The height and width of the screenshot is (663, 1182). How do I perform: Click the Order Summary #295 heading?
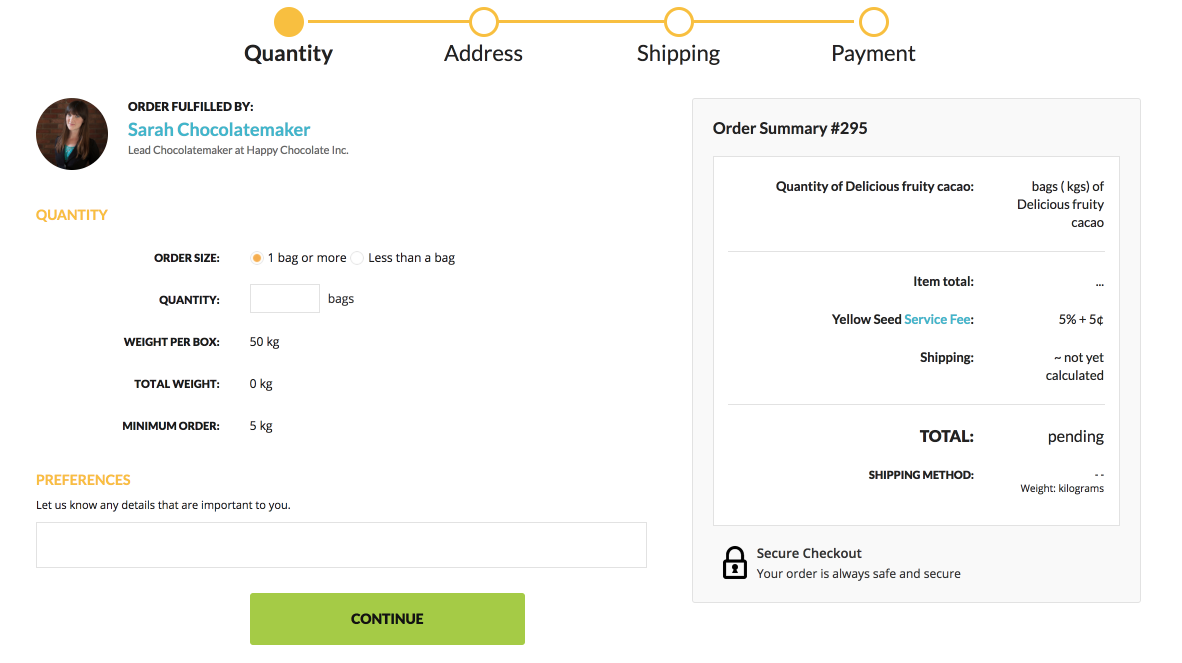790,128
